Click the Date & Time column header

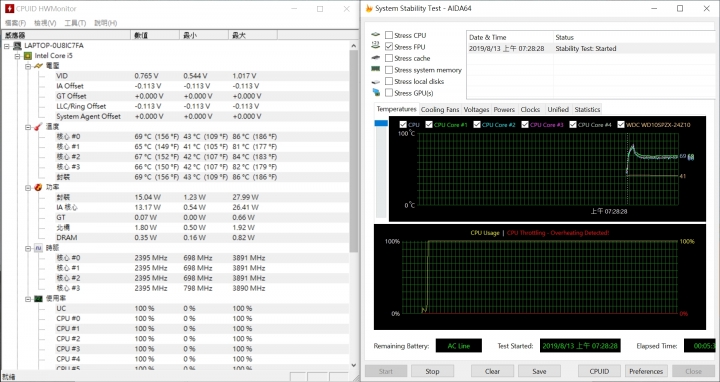(510, 37)
